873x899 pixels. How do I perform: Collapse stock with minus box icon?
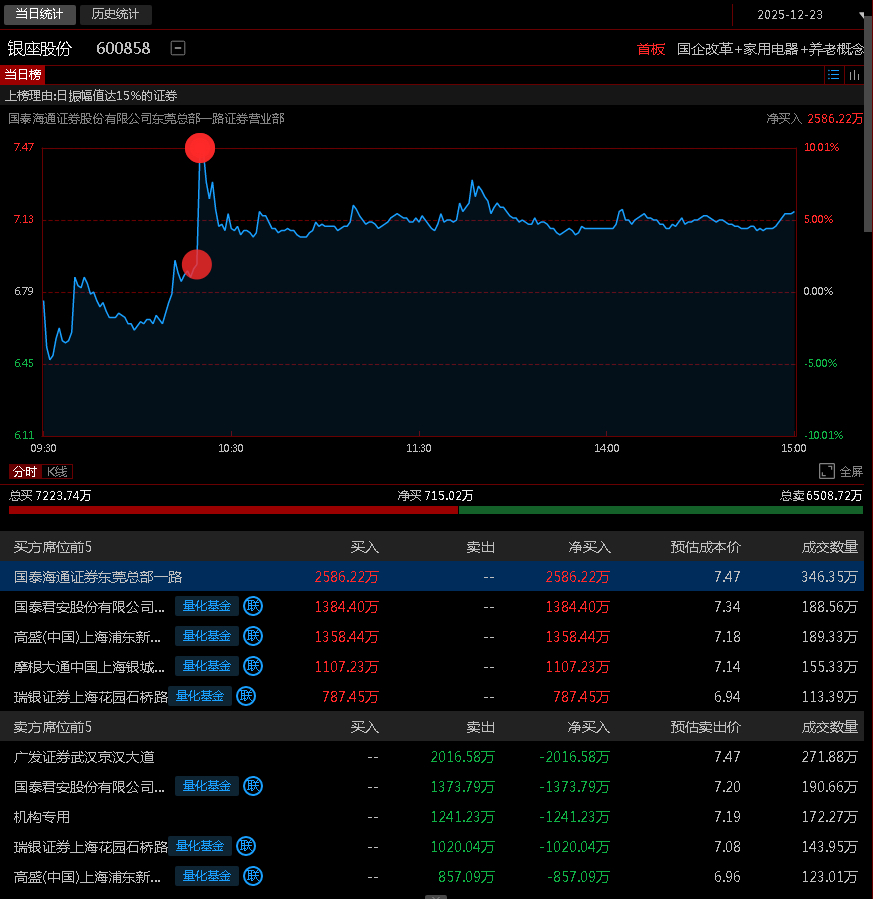tap(178, 48)
